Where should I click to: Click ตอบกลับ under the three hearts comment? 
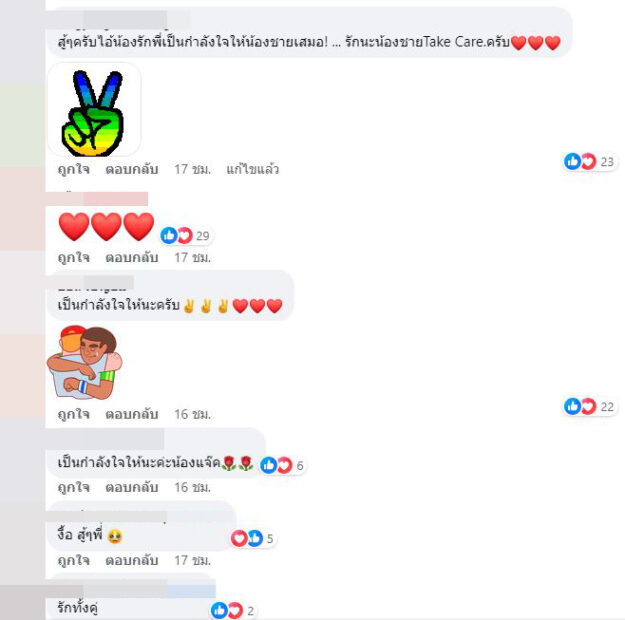tap(132, 258)
